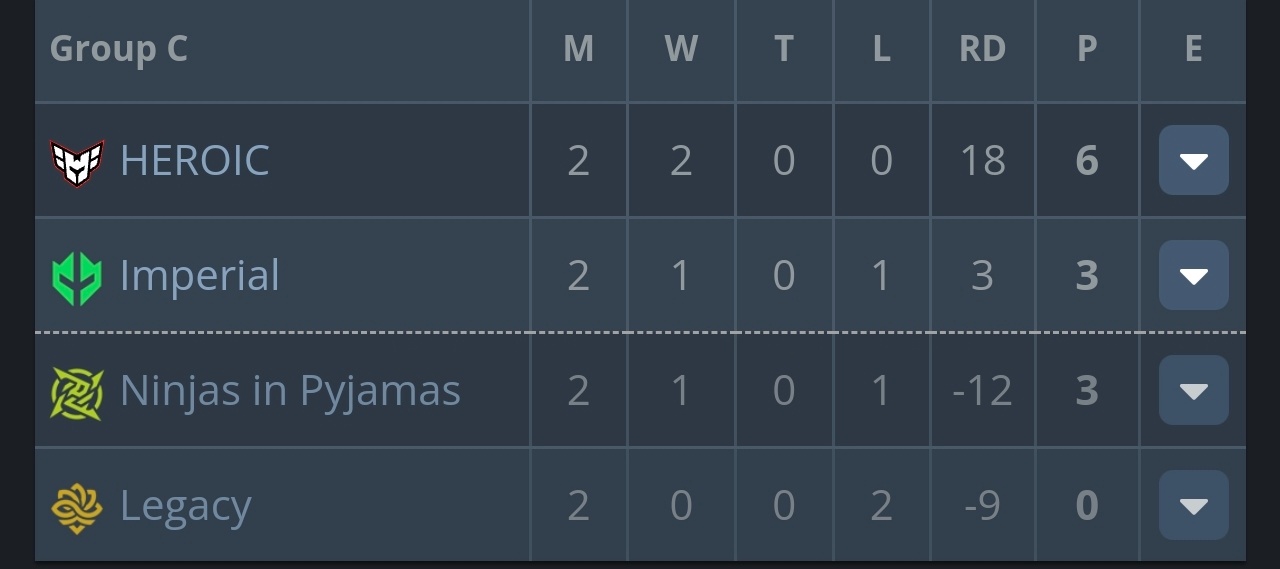Expand Ninjas in Pyjamas row arrow
This screenshot has width=1280, height=569.
(x=1193, y=390)
